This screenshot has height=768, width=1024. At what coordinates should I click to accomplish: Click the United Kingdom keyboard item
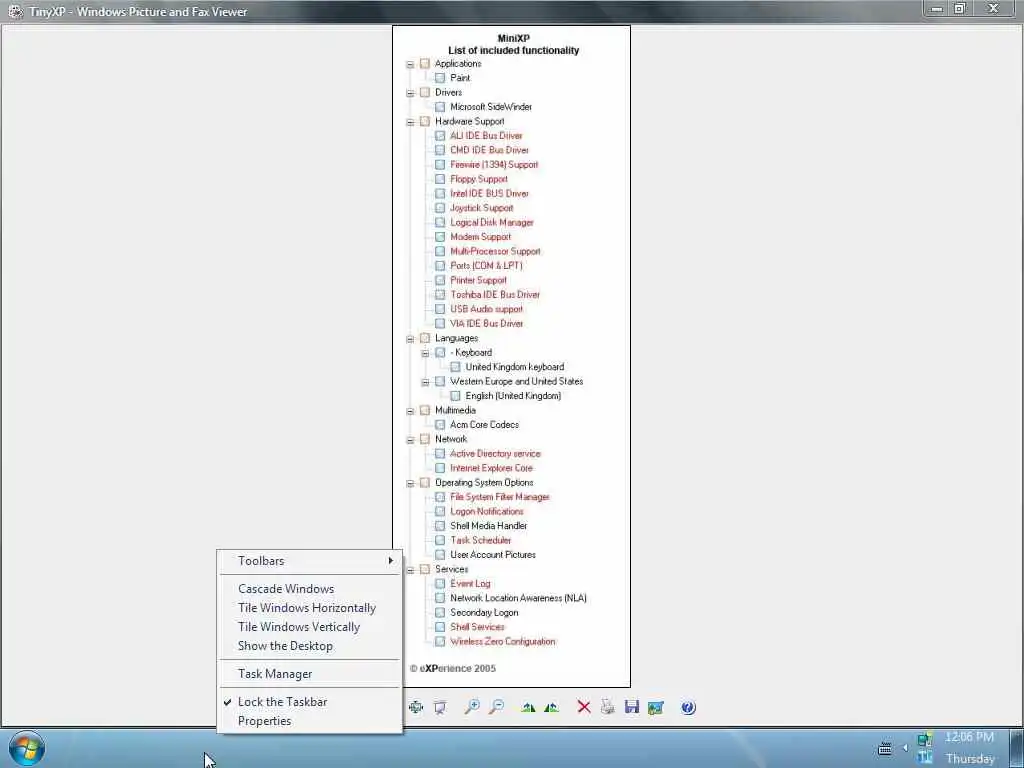click(x=515, y=367)
